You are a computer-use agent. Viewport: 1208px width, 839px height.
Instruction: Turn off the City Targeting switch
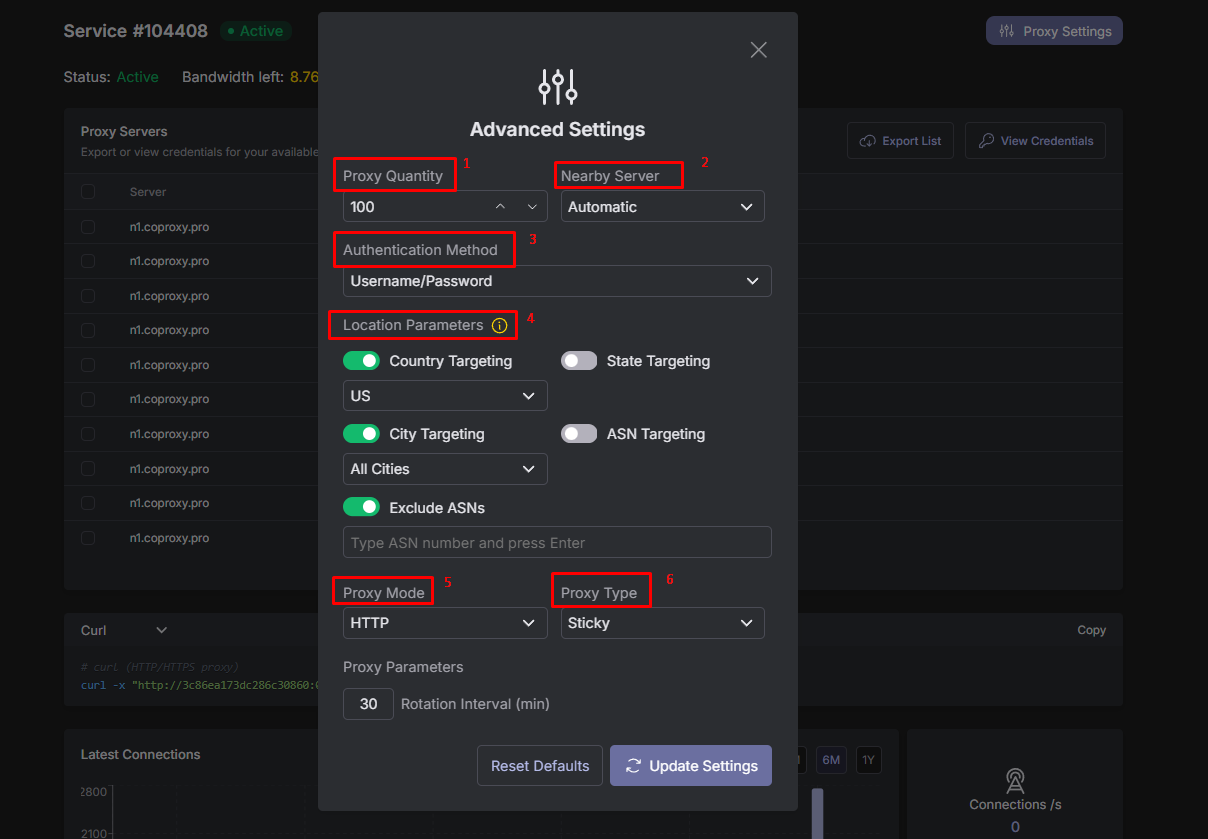click(x=361, y=433)
